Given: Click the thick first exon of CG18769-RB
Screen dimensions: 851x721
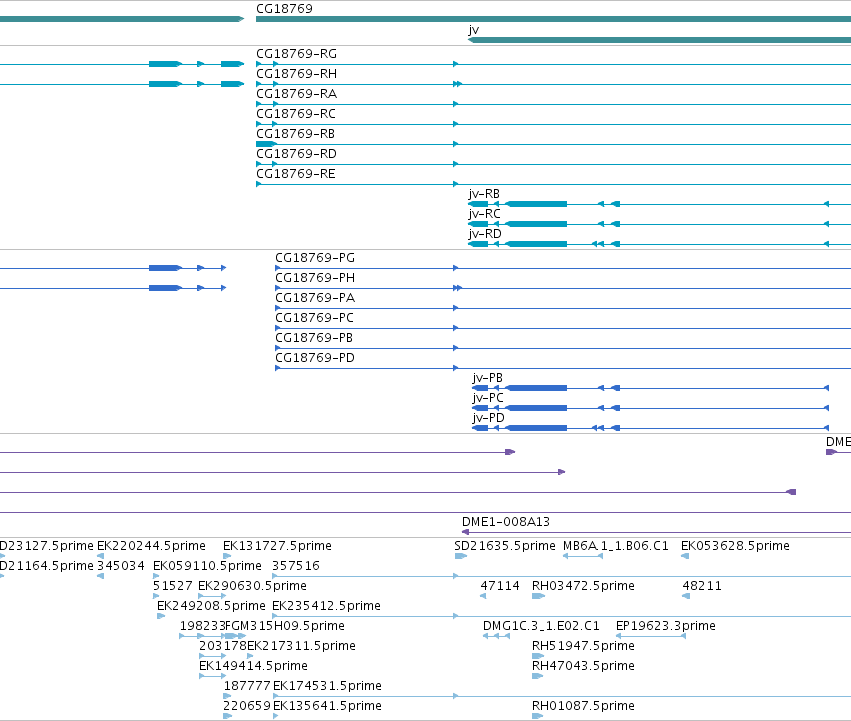Looking at the screenshot, I should click(266, 144).
